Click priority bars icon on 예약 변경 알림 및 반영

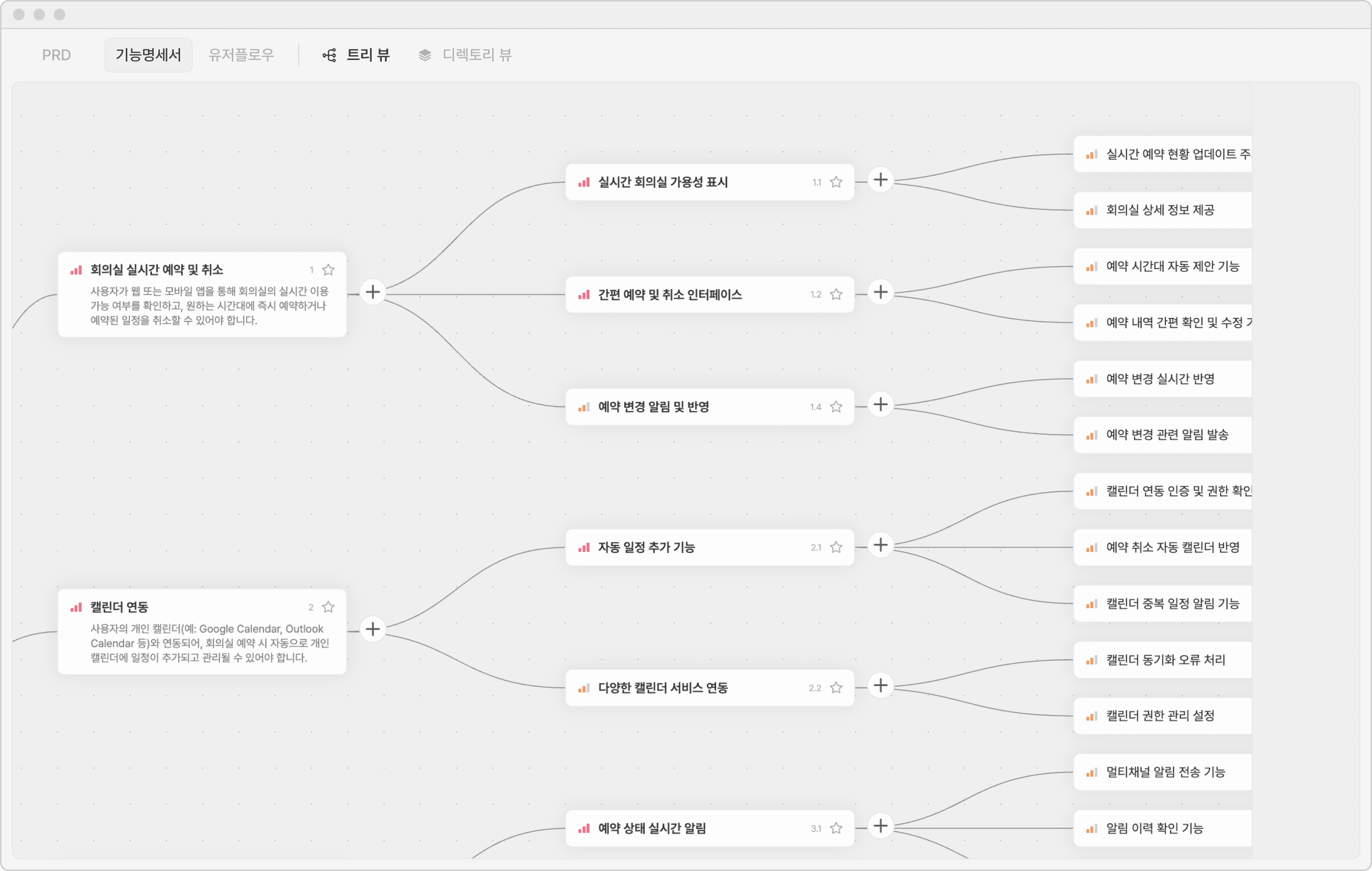(x=584, y=407)
